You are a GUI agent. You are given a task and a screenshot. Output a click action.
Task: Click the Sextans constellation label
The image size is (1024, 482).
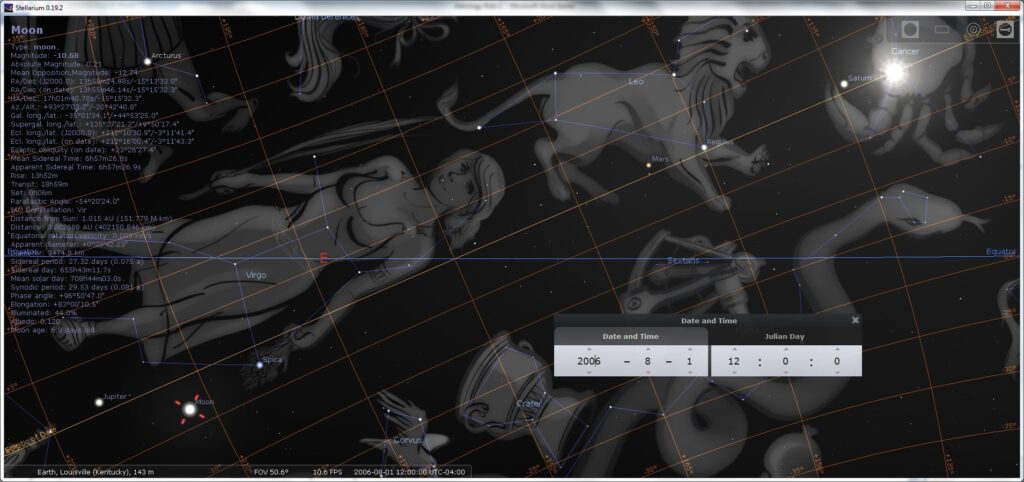point(682,261)
